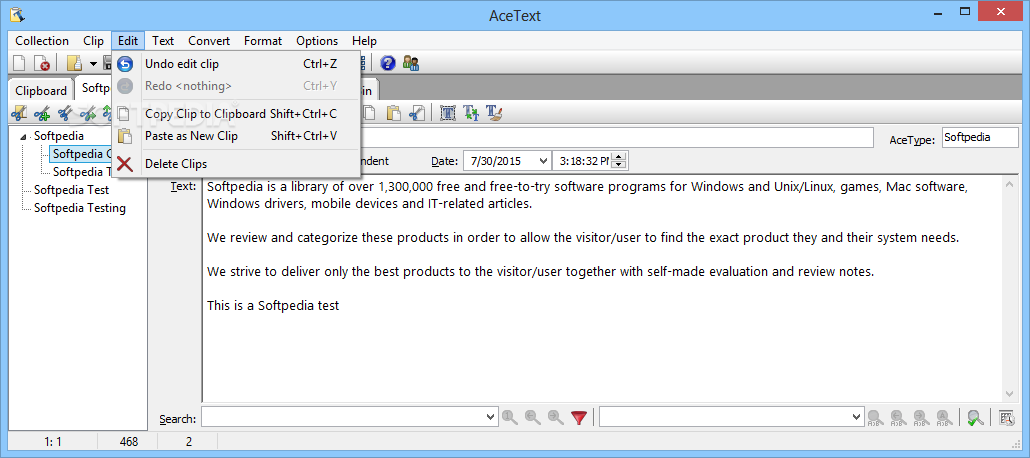Click the Close Collection icon with red X
Viewport: 1030px width, 458px height.
click(41, 63)
